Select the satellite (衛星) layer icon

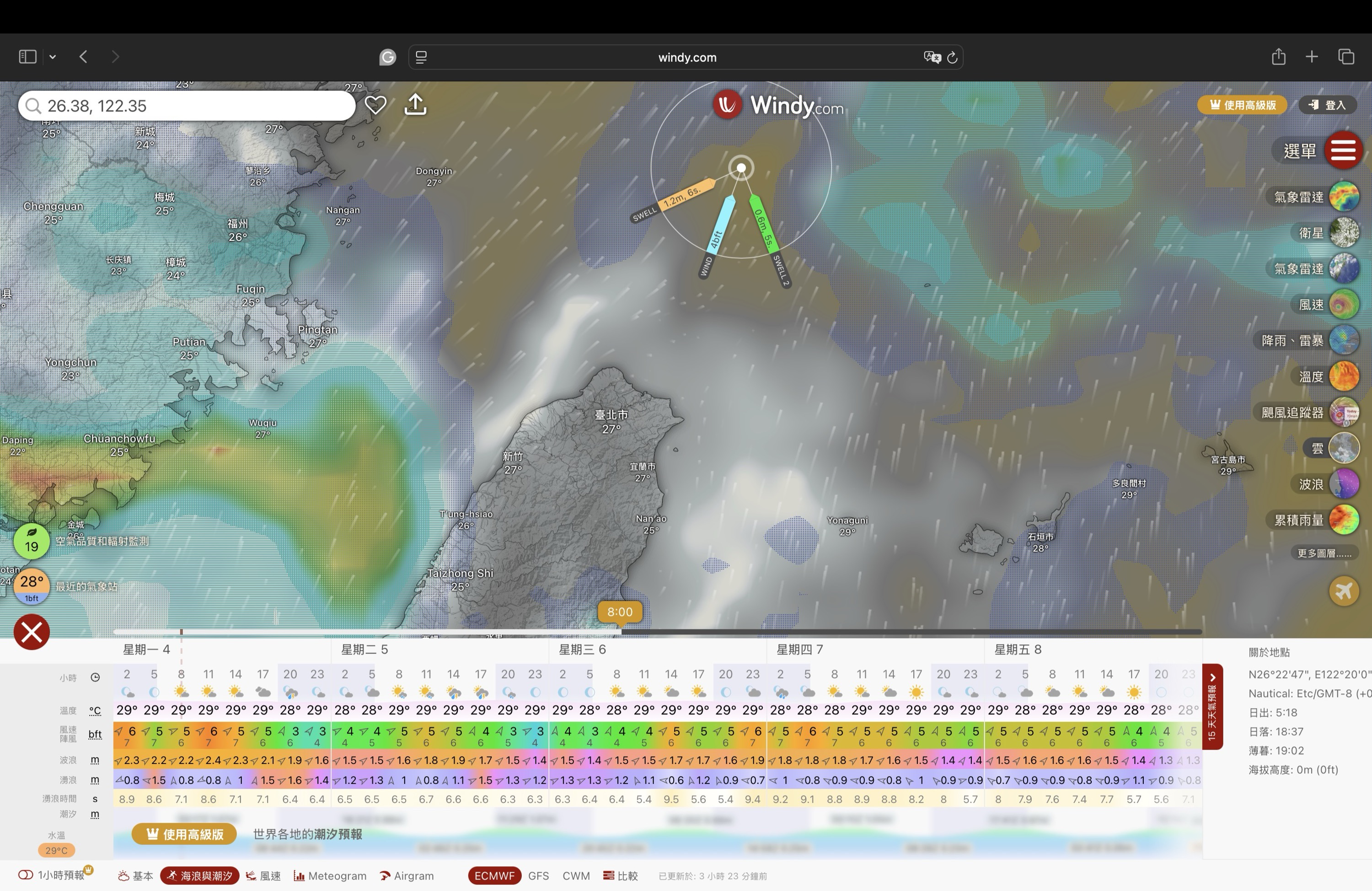point(1344,233)
